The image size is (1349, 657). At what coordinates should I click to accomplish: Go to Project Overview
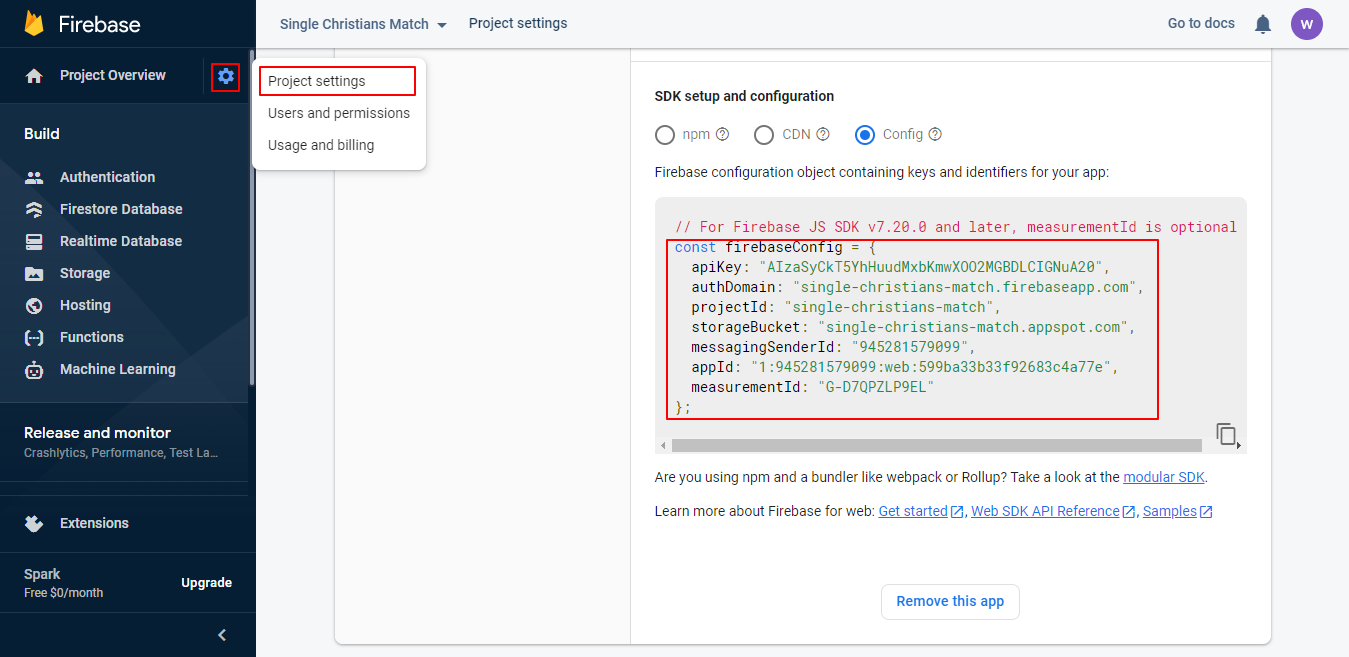[113, 75]
